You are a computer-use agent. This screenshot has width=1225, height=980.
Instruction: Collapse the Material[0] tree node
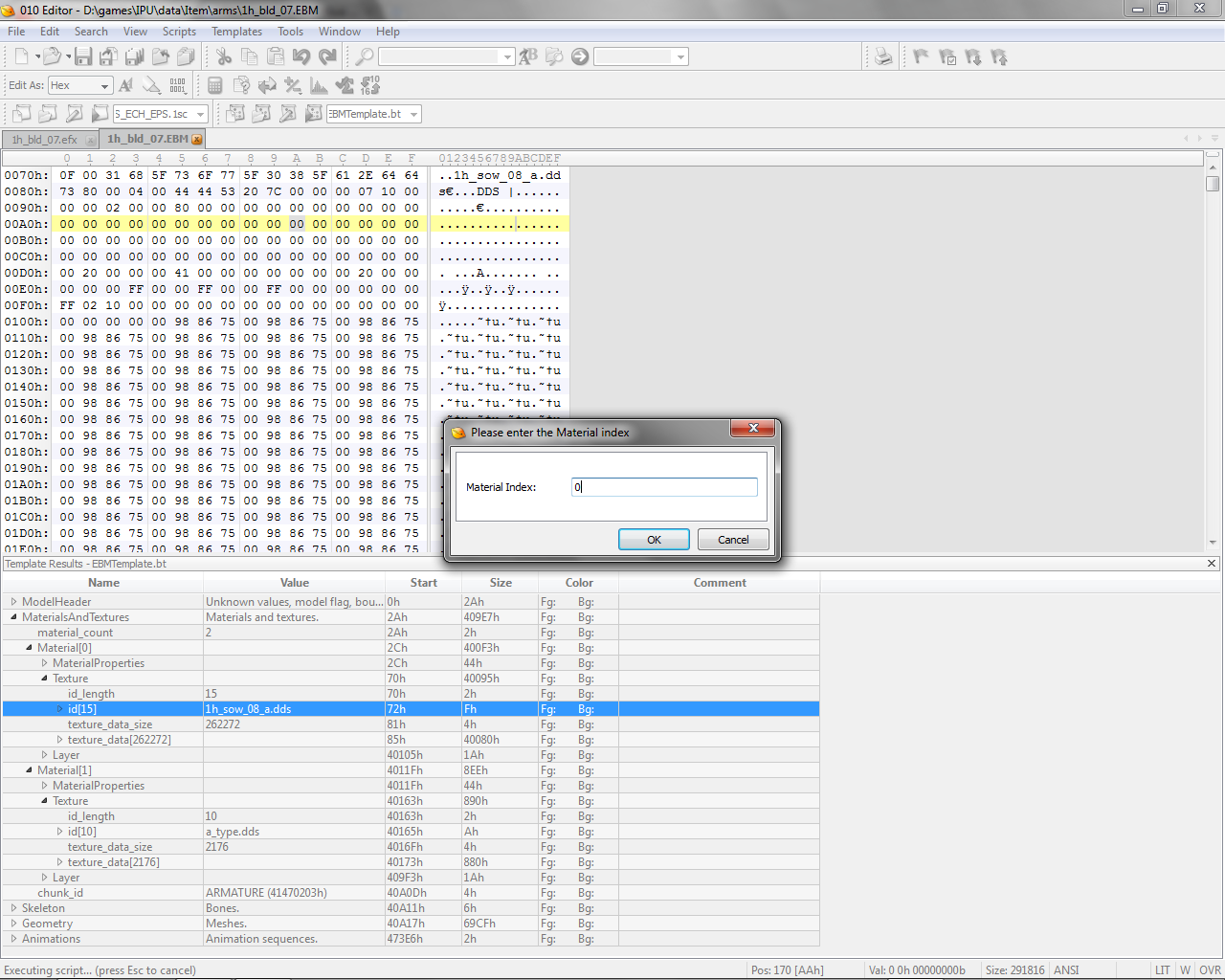(29, 648)
